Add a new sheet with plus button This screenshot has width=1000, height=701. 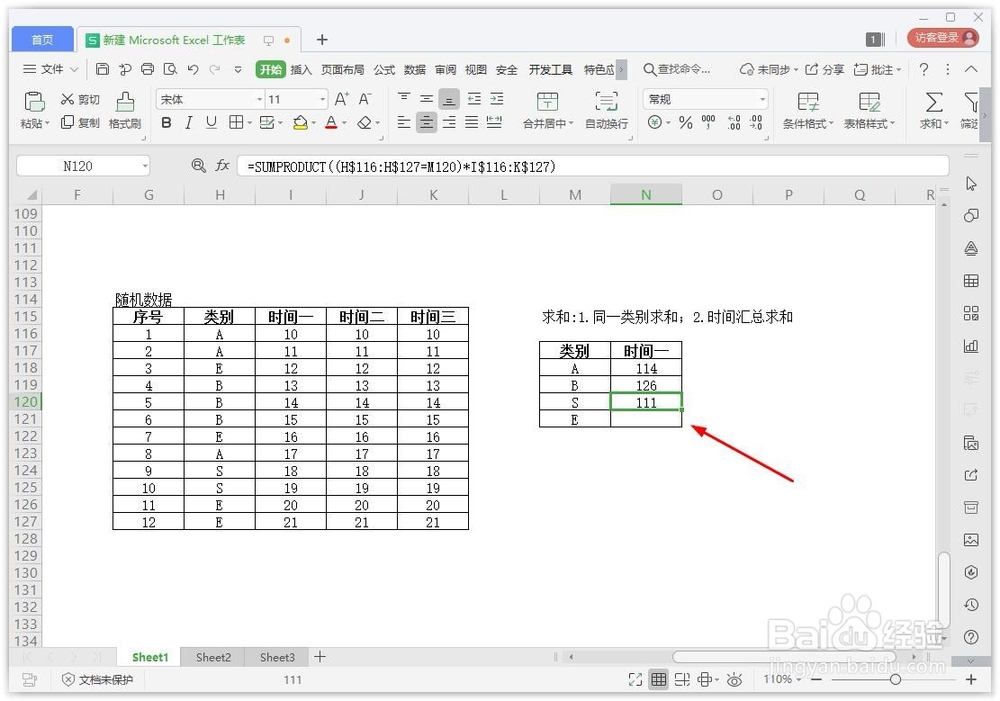320,656
